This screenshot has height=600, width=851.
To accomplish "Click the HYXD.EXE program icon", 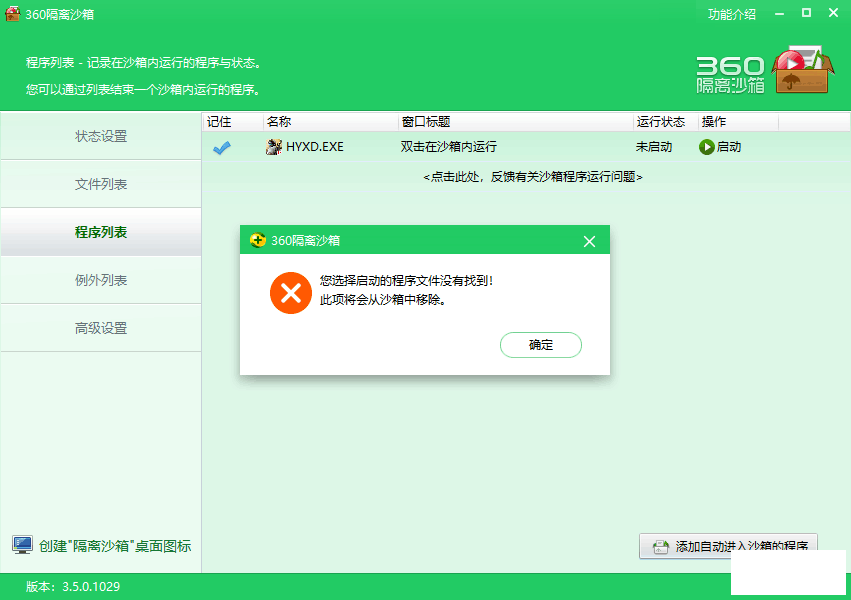I will (274, 146).
